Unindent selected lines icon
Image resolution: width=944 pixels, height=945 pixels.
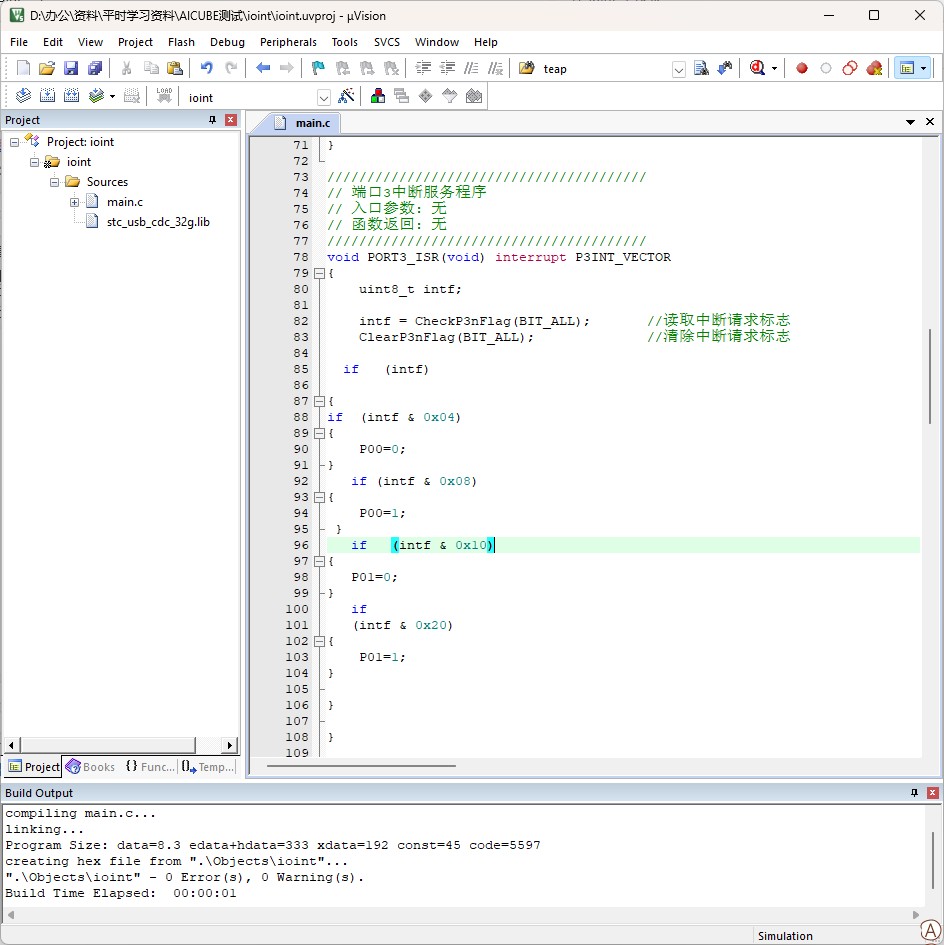(x=447, y=68)
